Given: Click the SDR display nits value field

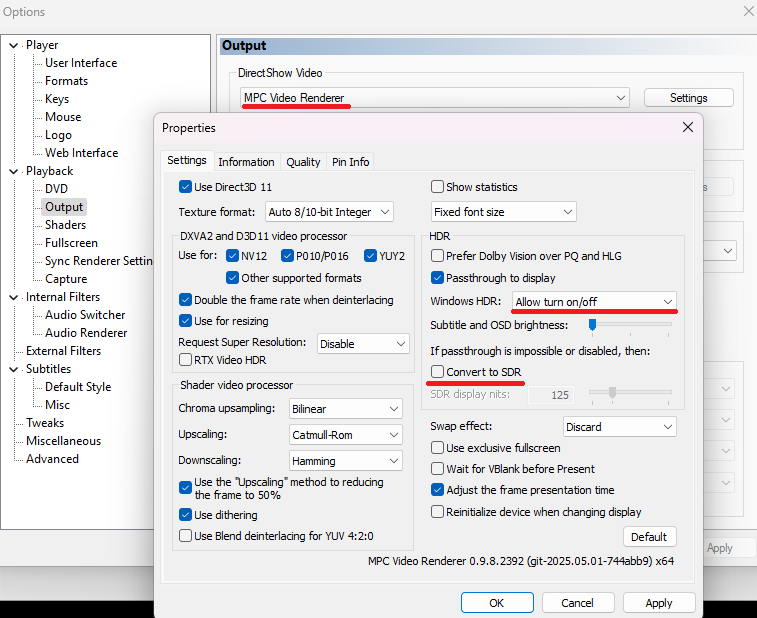Looking at the screenshot, I should click(551, 395).
